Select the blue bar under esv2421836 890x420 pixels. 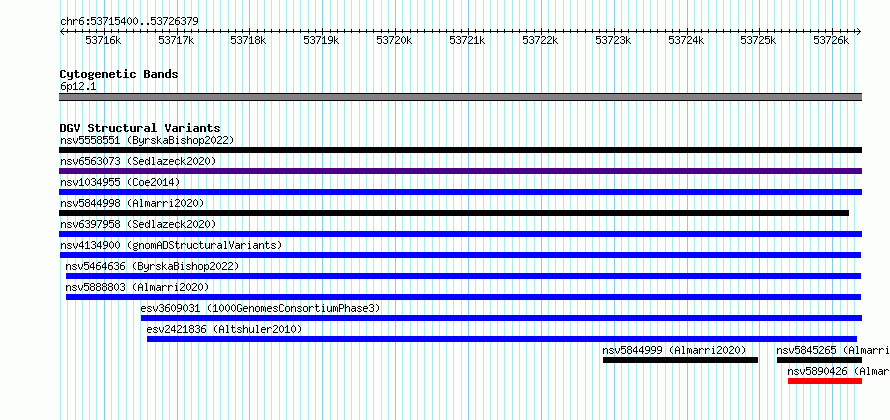tap(502, 339)
